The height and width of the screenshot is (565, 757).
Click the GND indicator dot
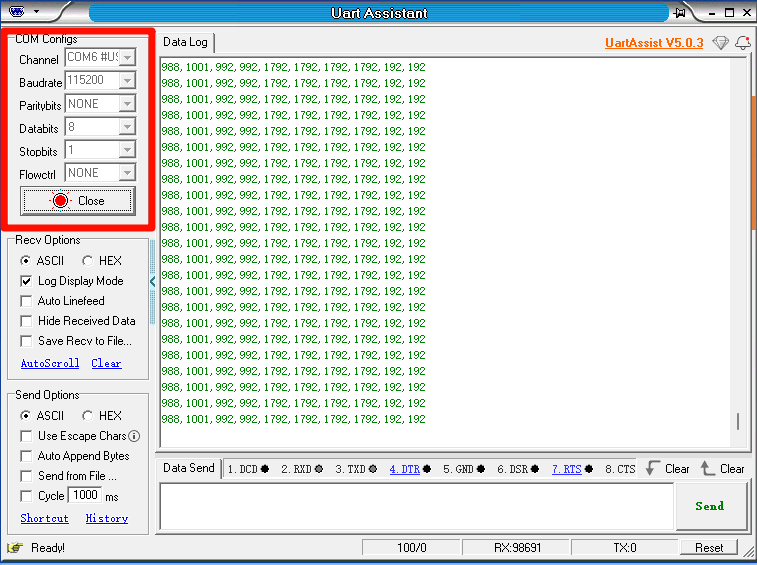point(480,469)
